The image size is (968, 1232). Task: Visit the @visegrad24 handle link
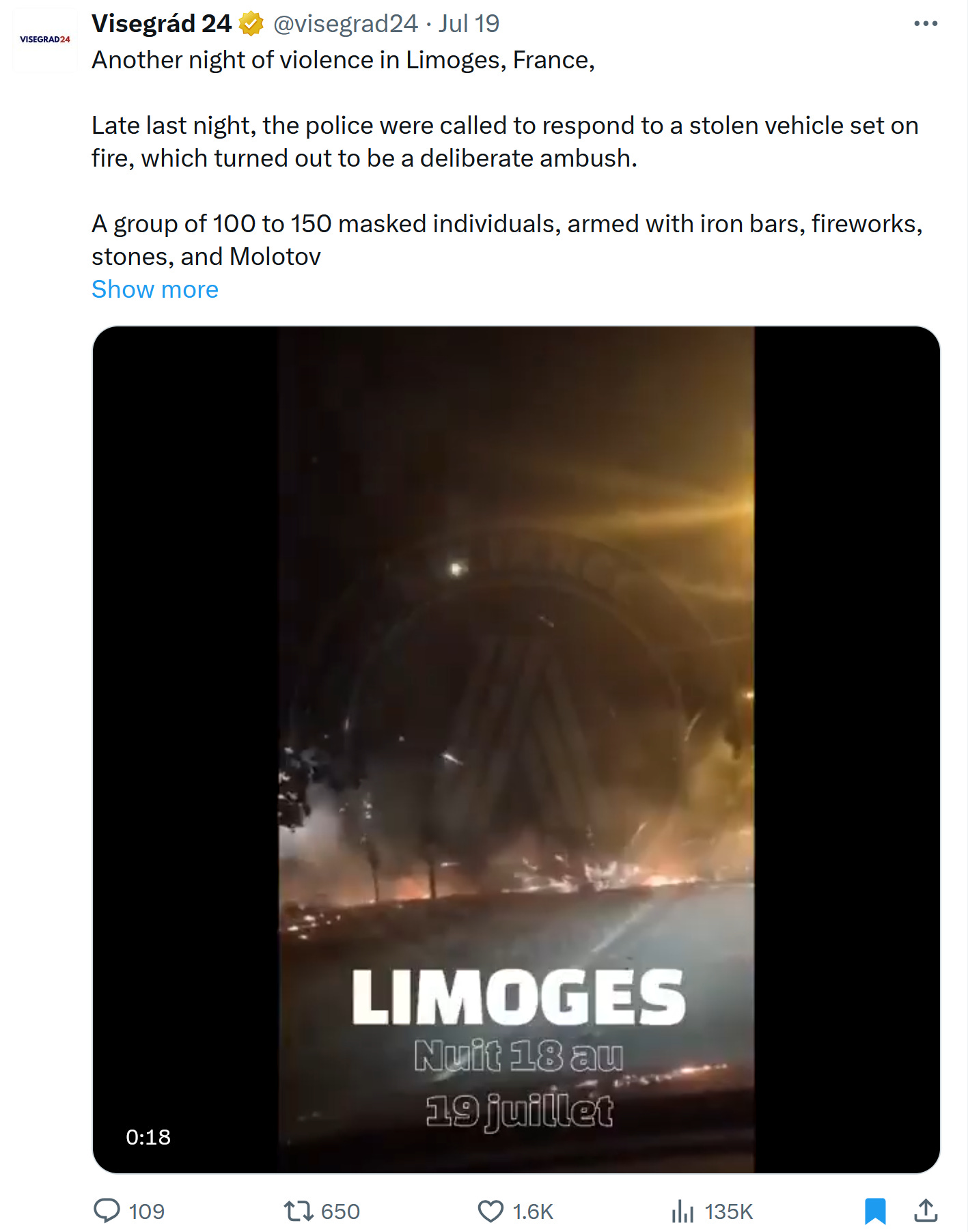click(x=346, y=24)
